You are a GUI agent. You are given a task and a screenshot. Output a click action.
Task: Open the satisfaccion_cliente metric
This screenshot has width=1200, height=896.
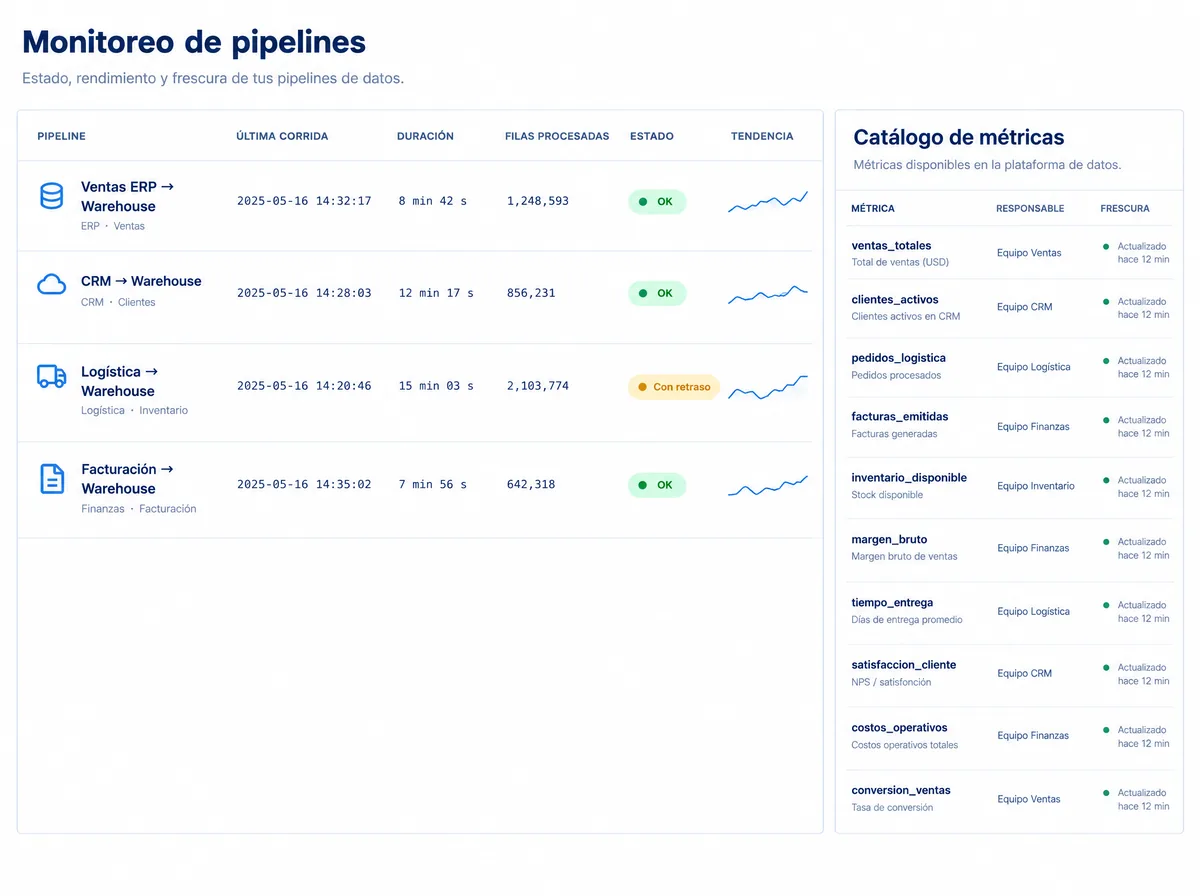[904, 665]
